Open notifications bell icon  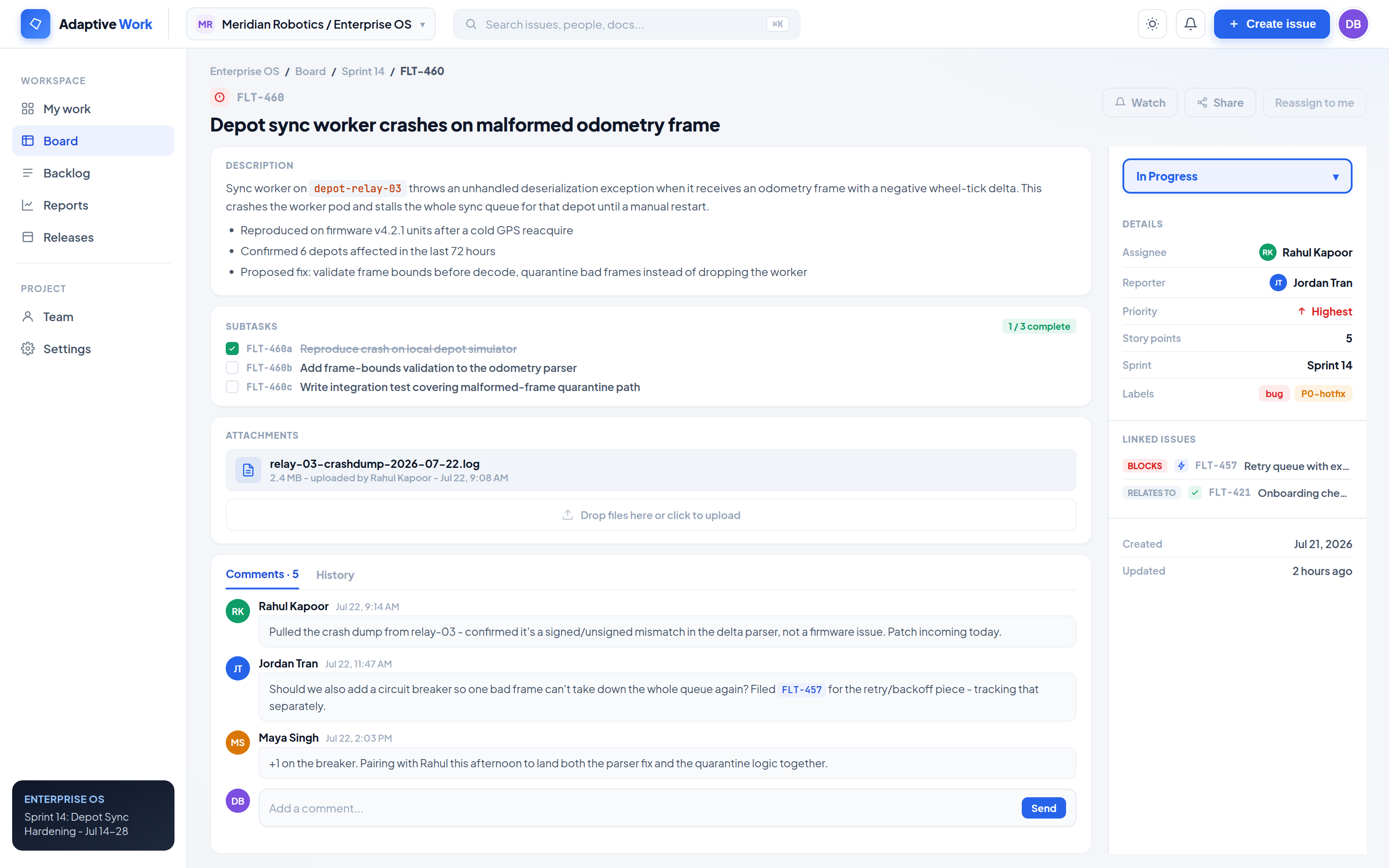pos(1190,24)
